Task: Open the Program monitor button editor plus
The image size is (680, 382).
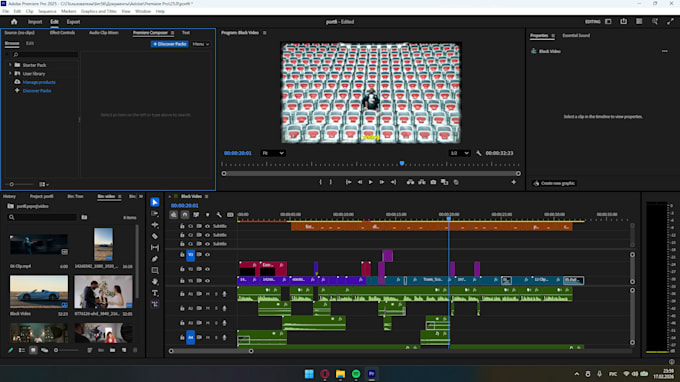Action: pyautogui.click(x=514, y=182)
